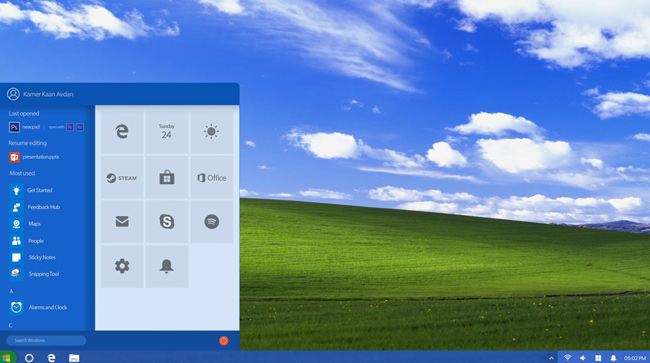Open the Edge browser tile
The width and height of the screenshot is (650, 363).
(122, 132)
